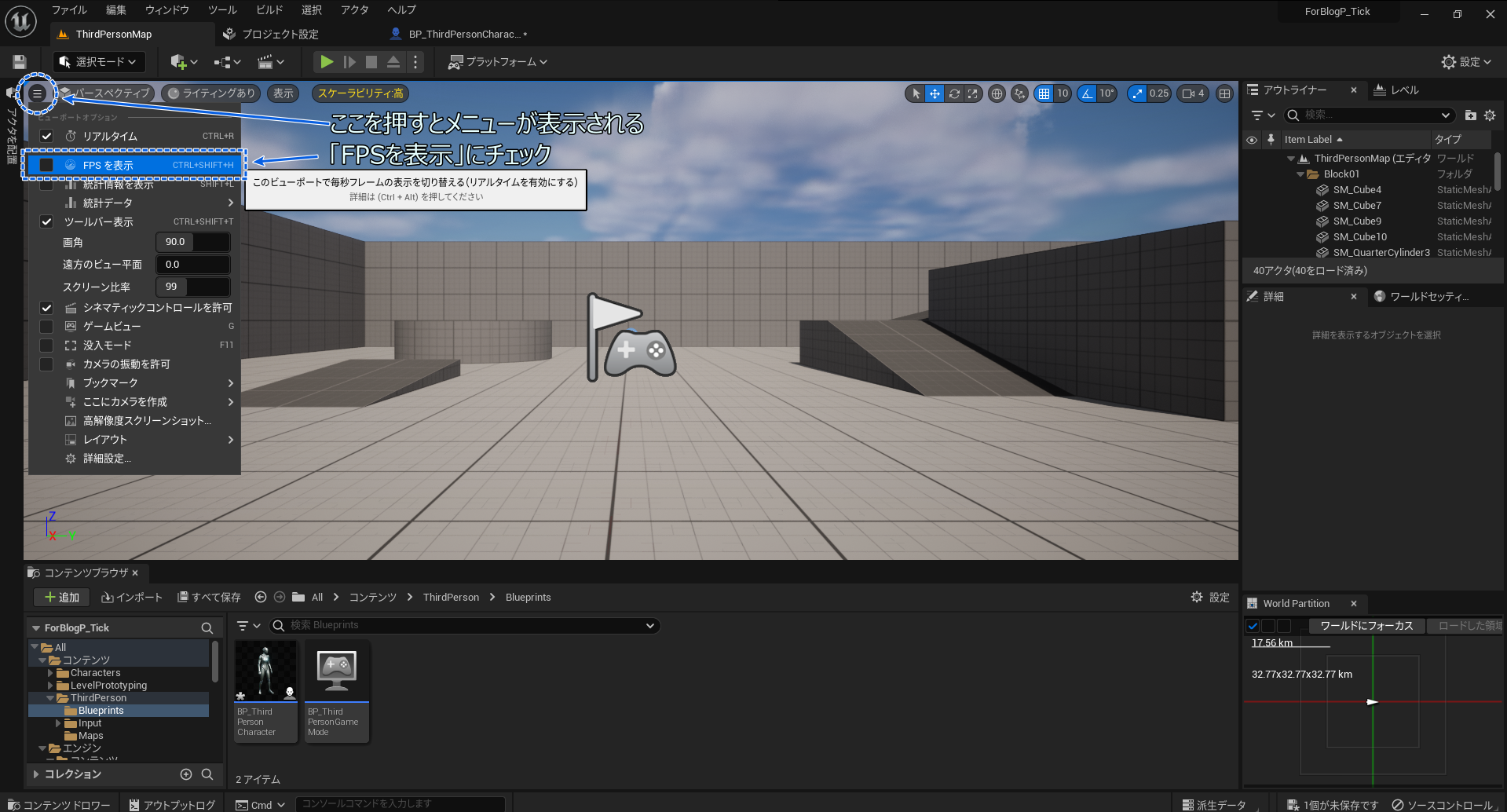Open the プラットフォーム dropdown
The image size is (1507, 812).
[x=496, y=61]
